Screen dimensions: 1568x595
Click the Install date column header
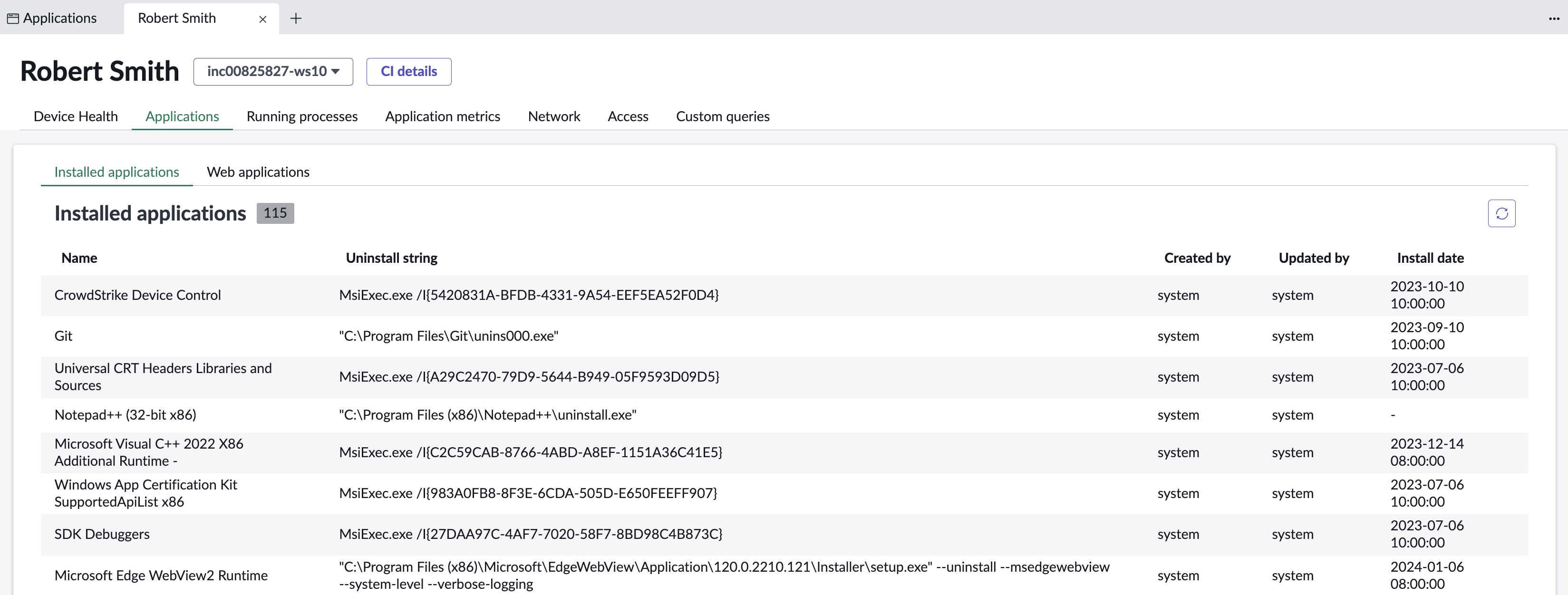(1430, 258)
